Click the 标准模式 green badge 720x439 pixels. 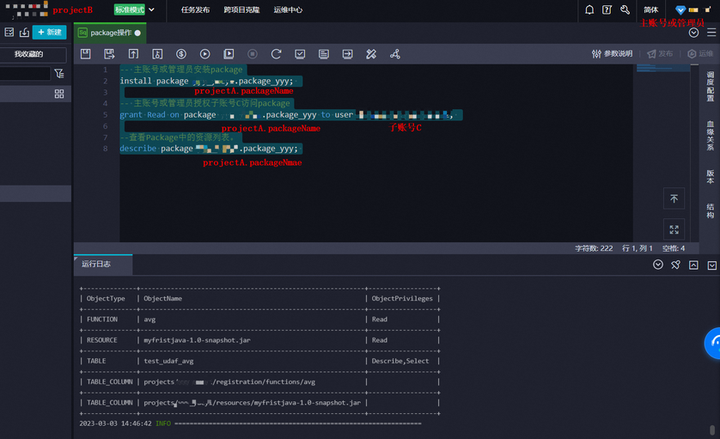pyautogui.click(x=129, y=10)
